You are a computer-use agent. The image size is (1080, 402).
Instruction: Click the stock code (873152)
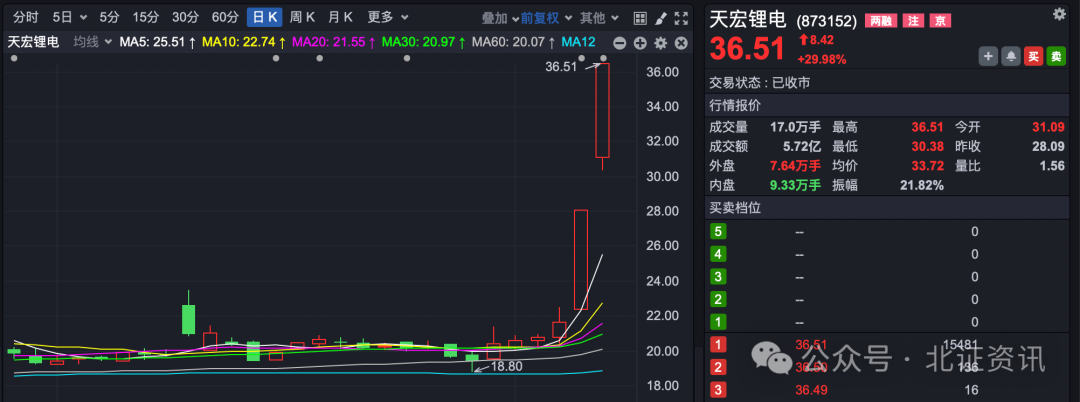[x=827, y=21]
